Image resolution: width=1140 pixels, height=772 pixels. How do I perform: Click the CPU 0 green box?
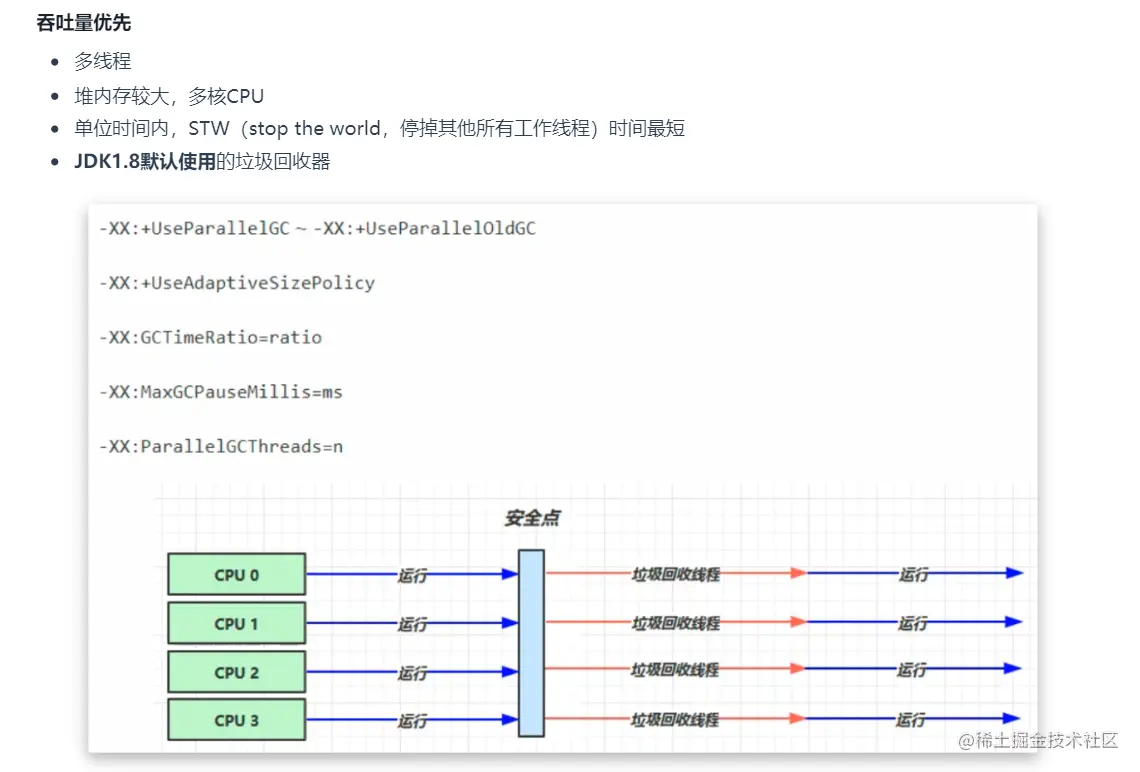[236, 574]
